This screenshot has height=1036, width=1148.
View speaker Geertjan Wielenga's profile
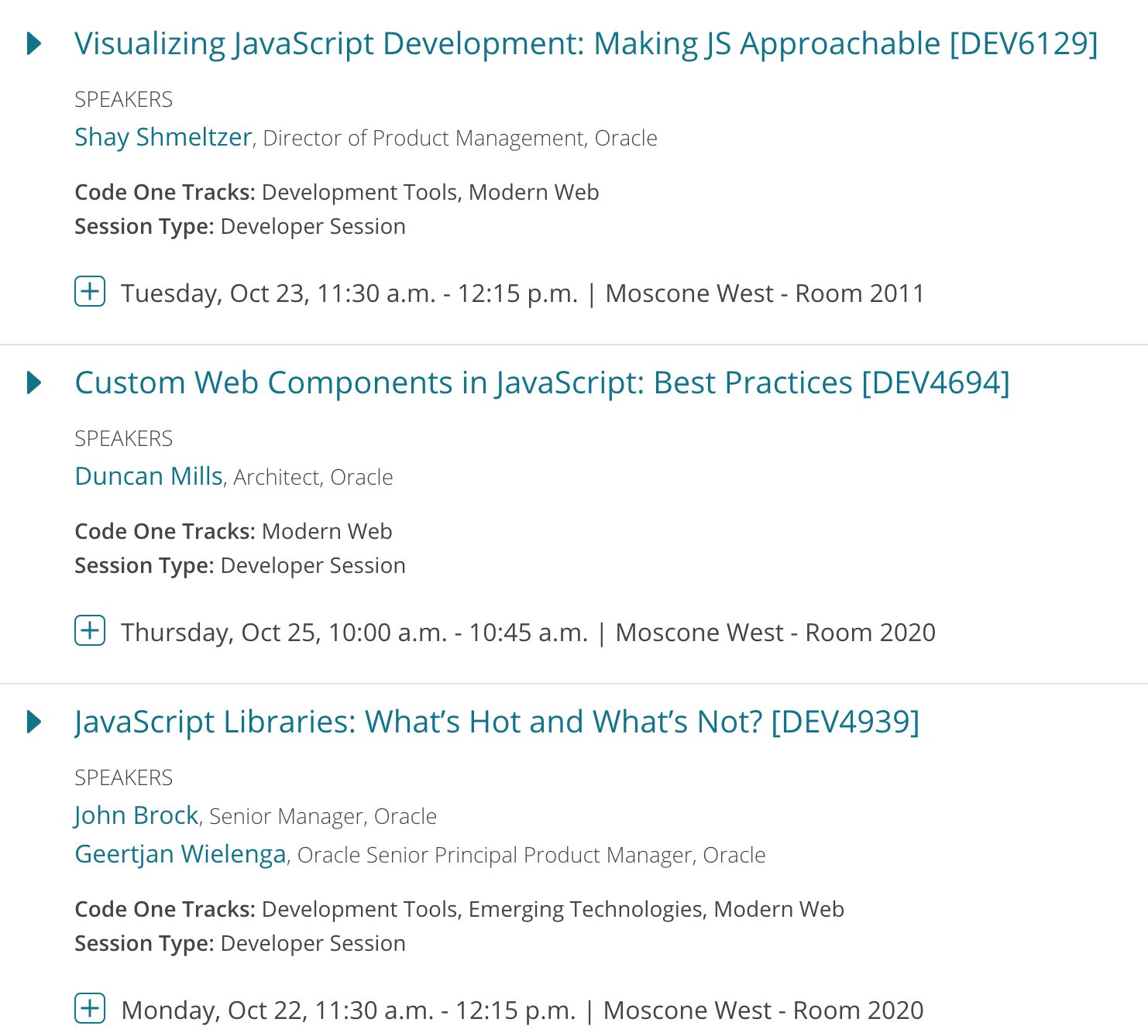(x=180, y=854)
